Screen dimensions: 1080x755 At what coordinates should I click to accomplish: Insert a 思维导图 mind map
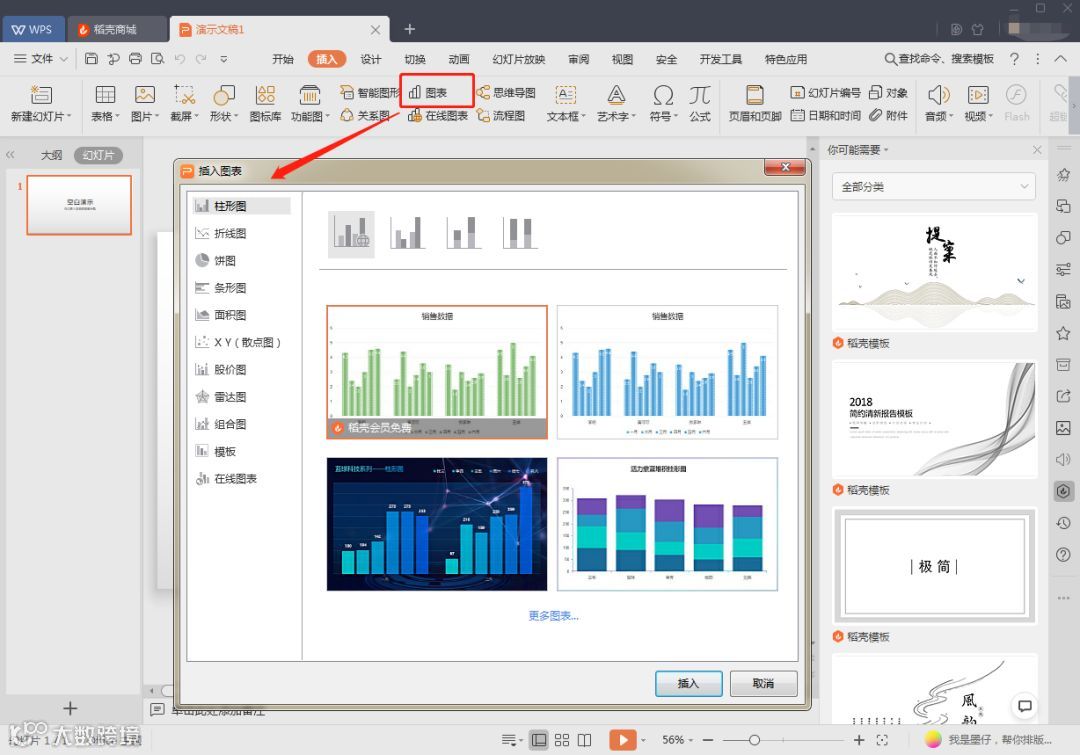[506, 92]
